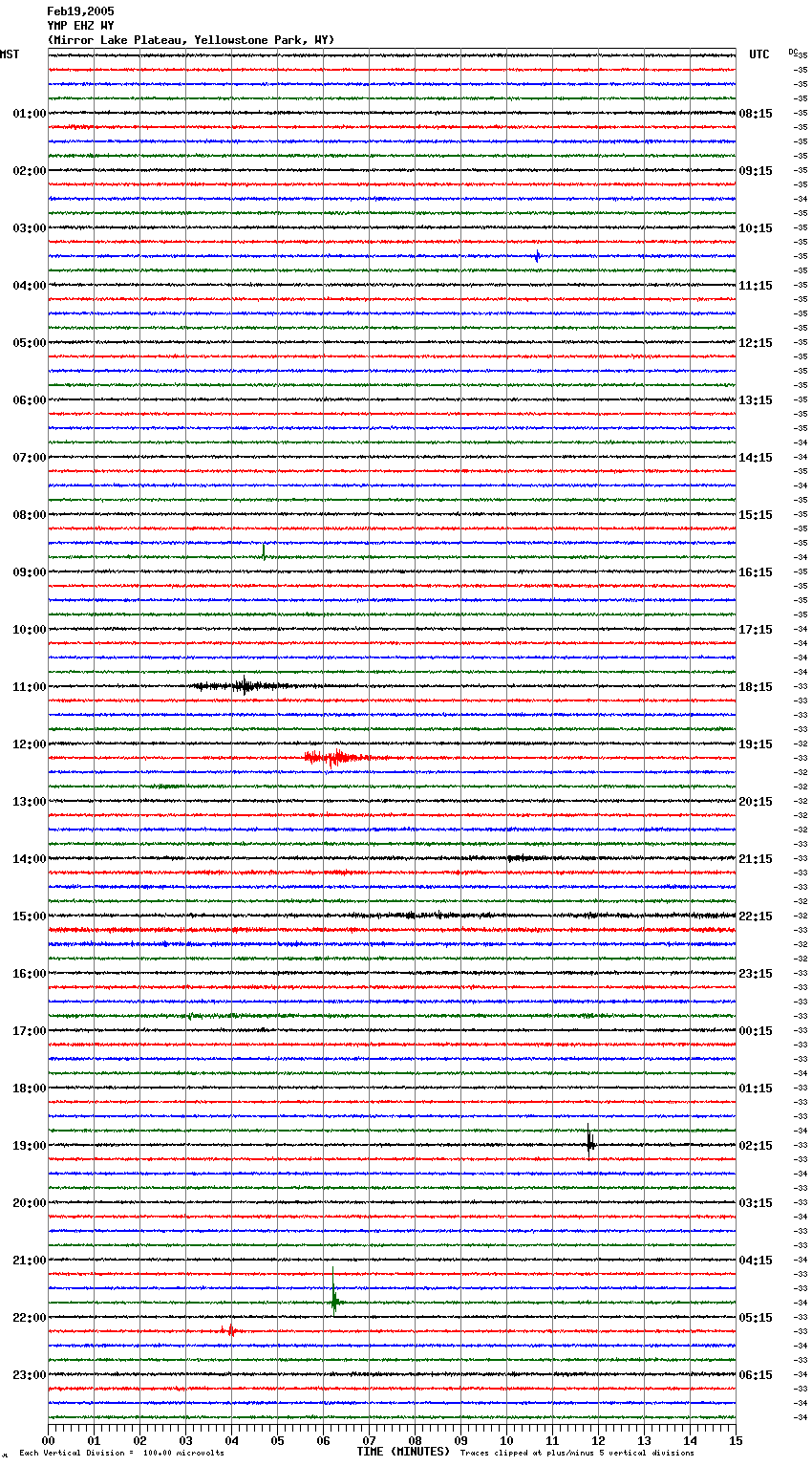
Task: Click the 'TIME (MINUTES)' axis title
Action: point(403,1452)
